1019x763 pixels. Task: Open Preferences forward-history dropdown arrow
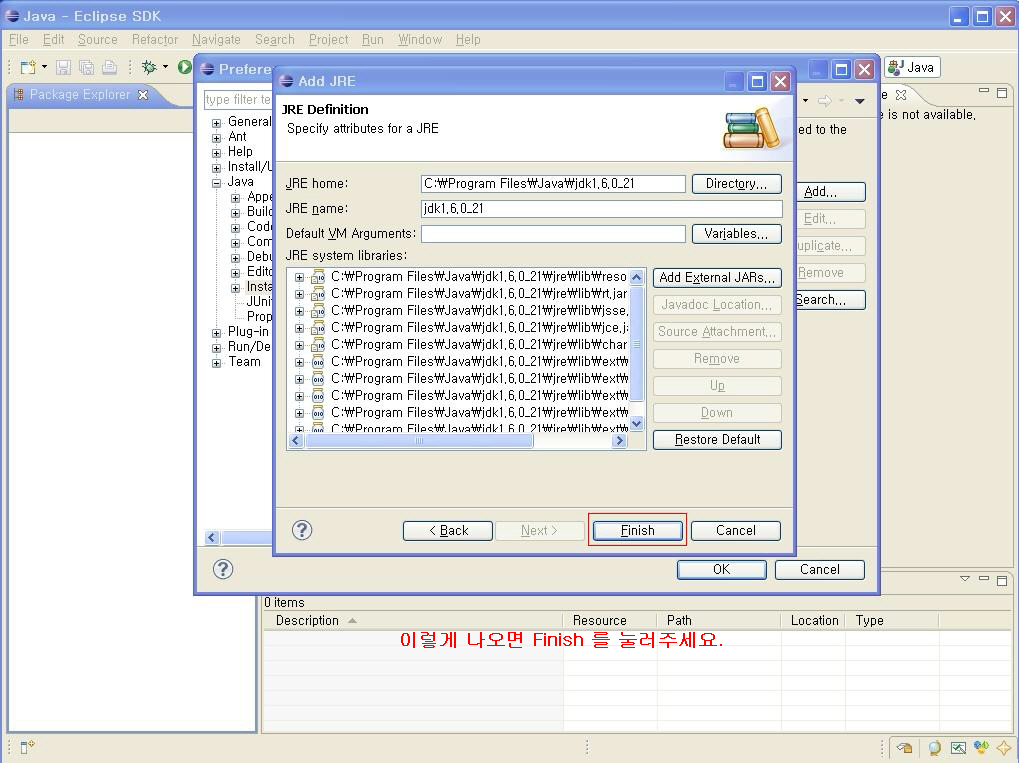pyautogui.click(x=842, y=101)
